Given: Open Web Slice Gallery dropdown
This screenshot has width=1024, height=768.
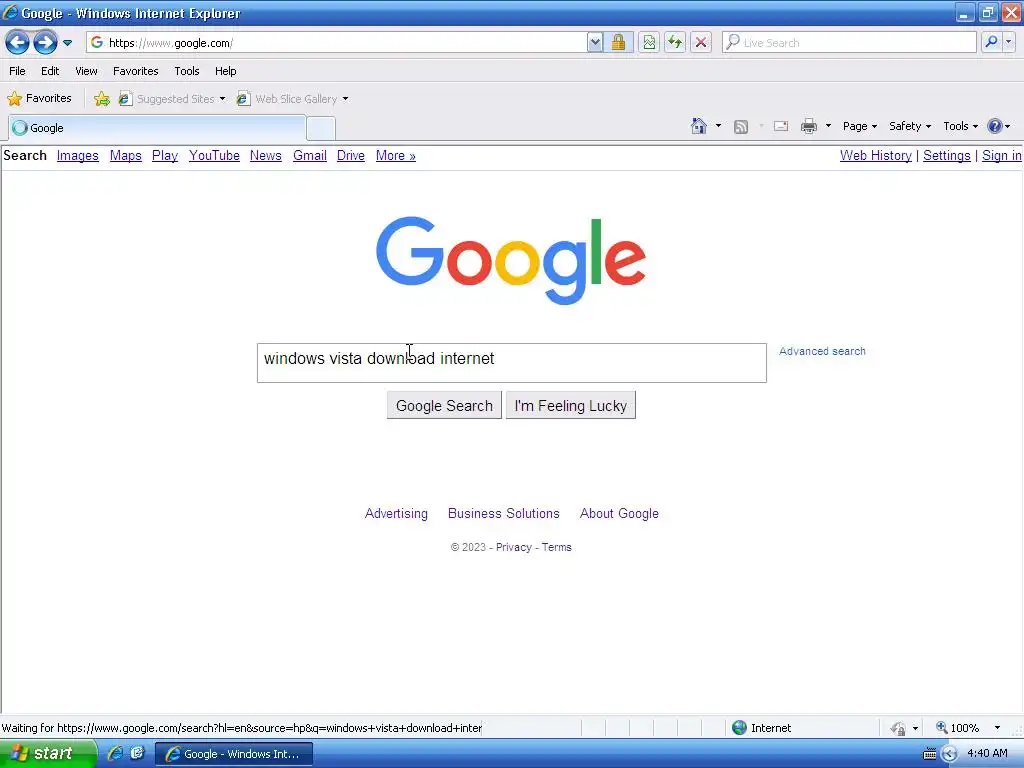Looking at the screenshot, I should pos(293,99).
